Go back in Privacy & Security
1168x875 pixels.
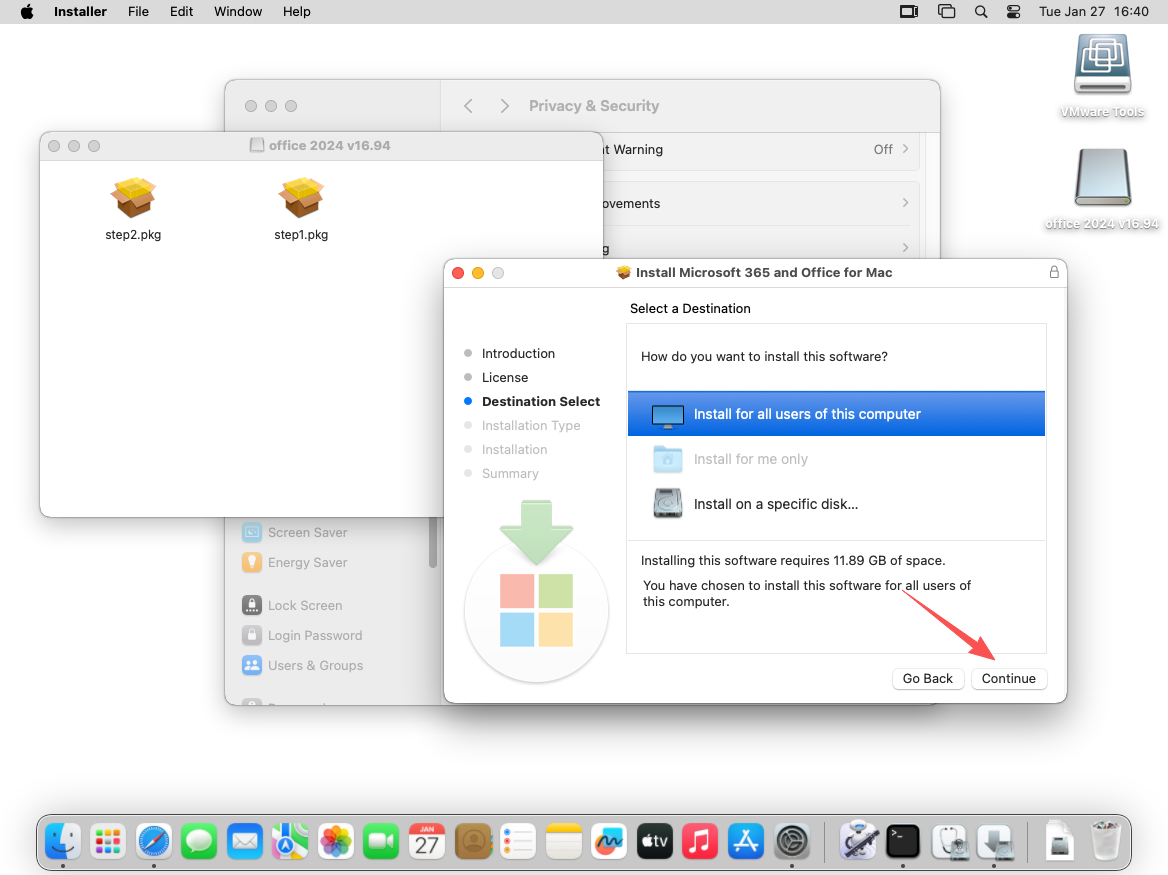pos(468,106)
